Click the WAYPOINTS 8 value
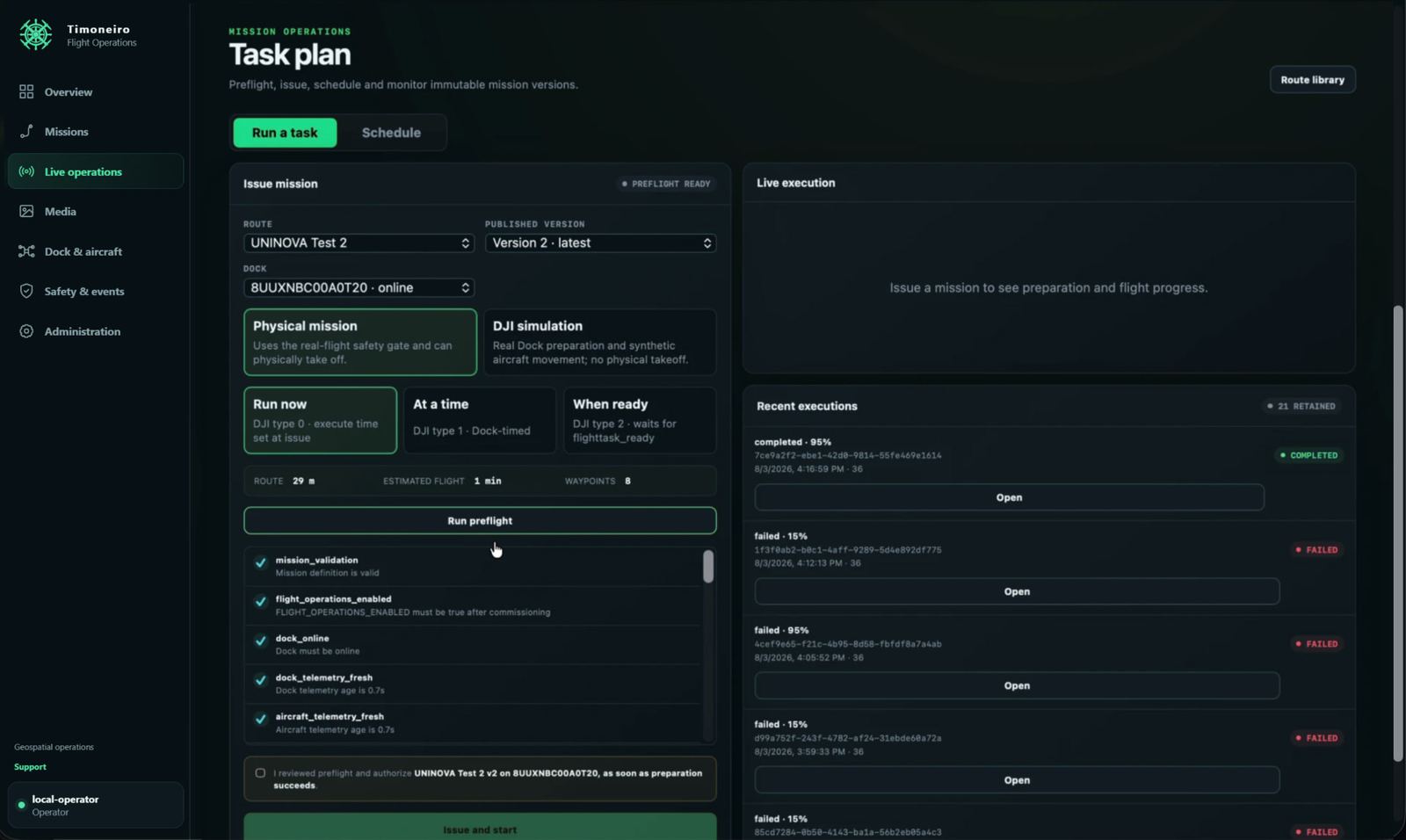The width and height of the screenshot is (1406, 840). tap(627, 481)
